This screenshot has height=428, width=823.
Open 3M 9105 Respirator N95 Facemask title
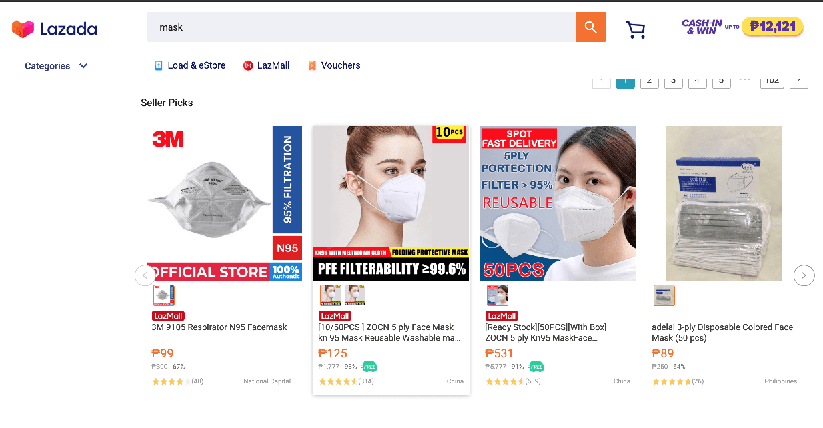point(219,327)
